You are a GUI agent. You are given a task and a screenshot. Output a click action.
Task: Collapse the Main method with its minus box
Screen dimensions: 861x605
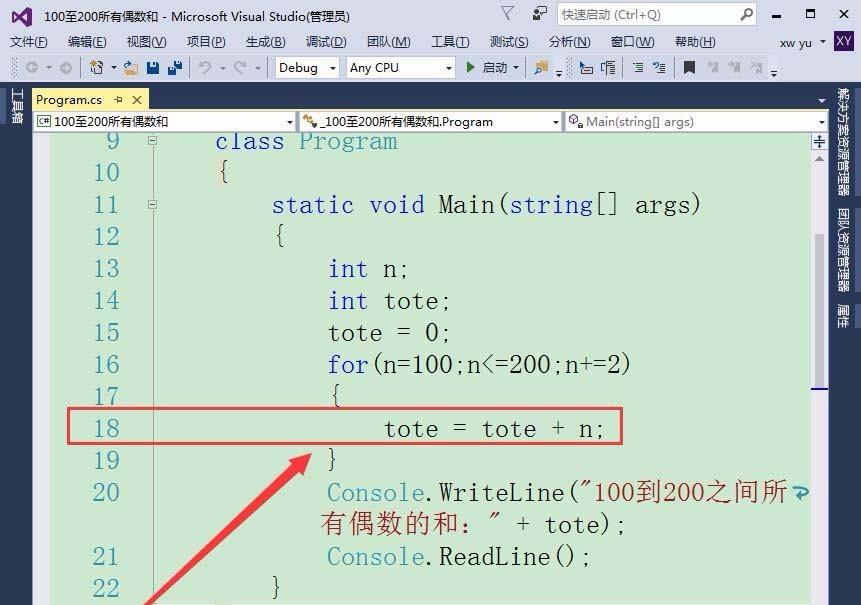point(153,204)
